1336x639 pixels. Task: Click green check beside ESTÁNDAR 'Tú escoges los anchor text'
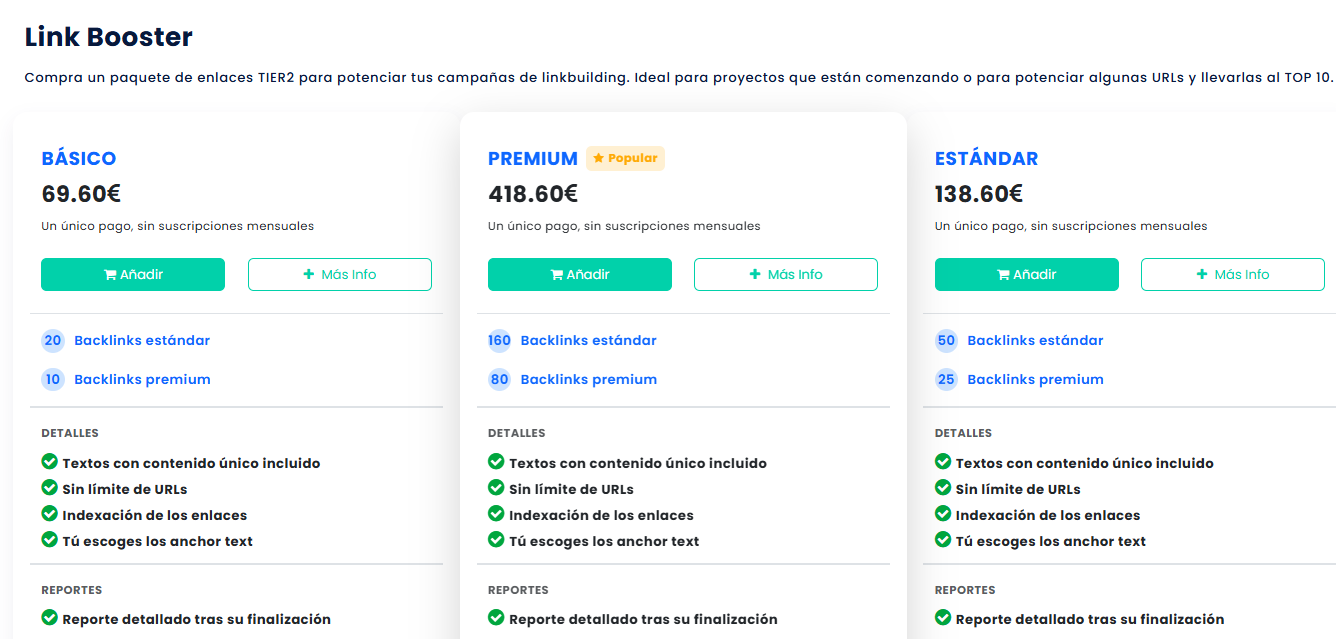943,540
